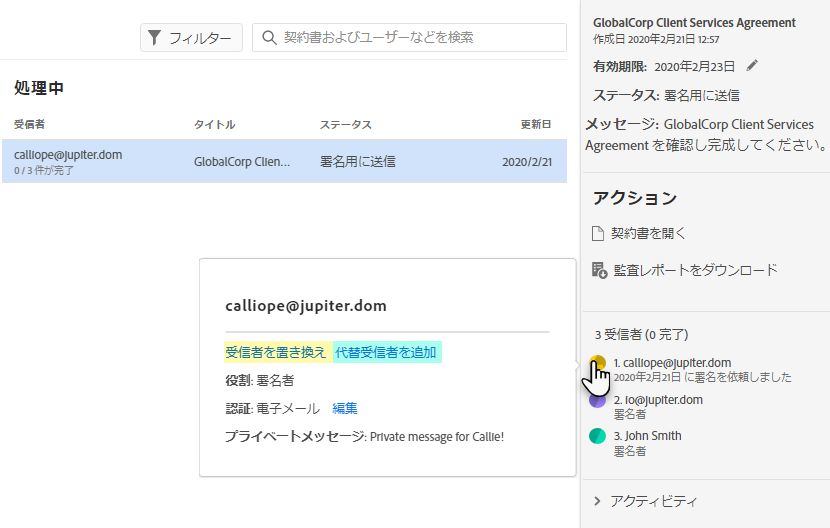Click the green avatar for John Smith
This screenshot has height=528, width=830.
click(597, 436)
